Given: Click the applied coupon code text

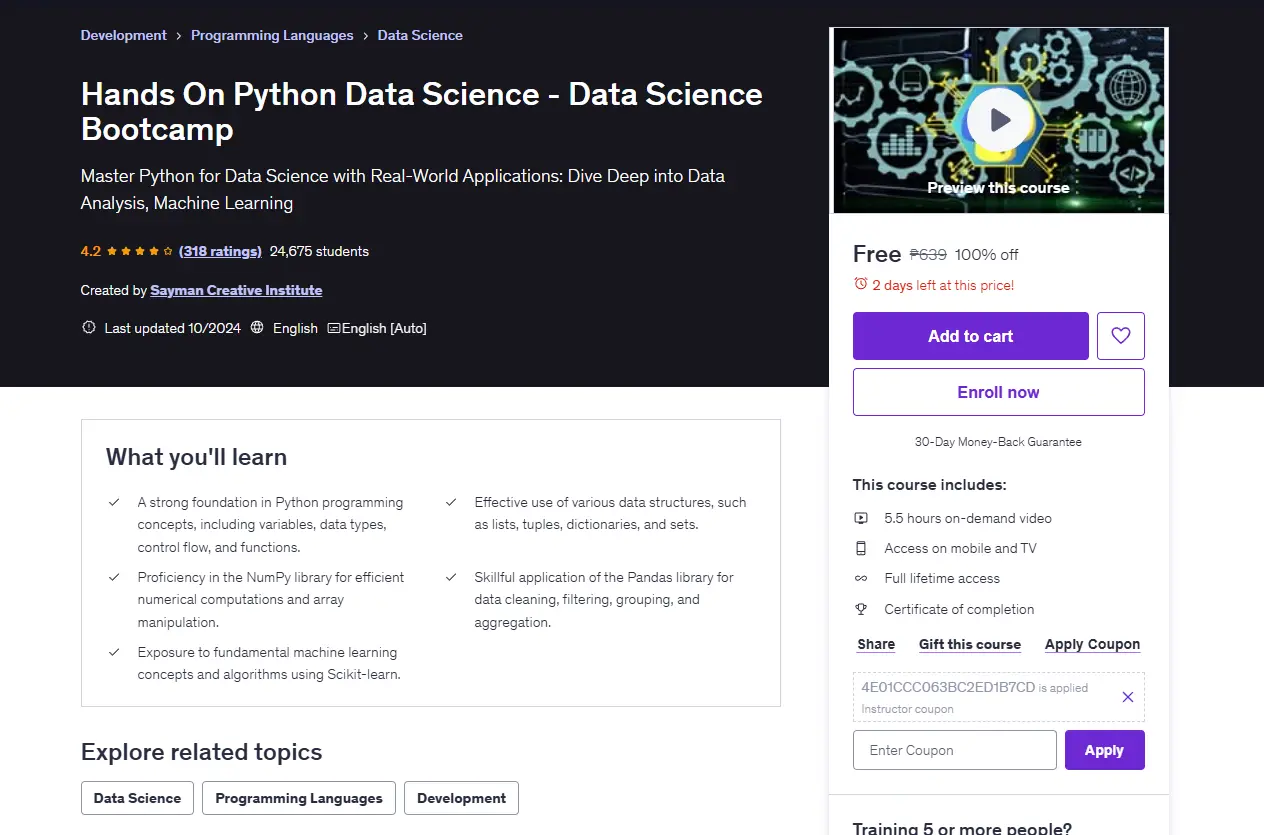Looking at the screenshot, I should click(x=948, y=687).
